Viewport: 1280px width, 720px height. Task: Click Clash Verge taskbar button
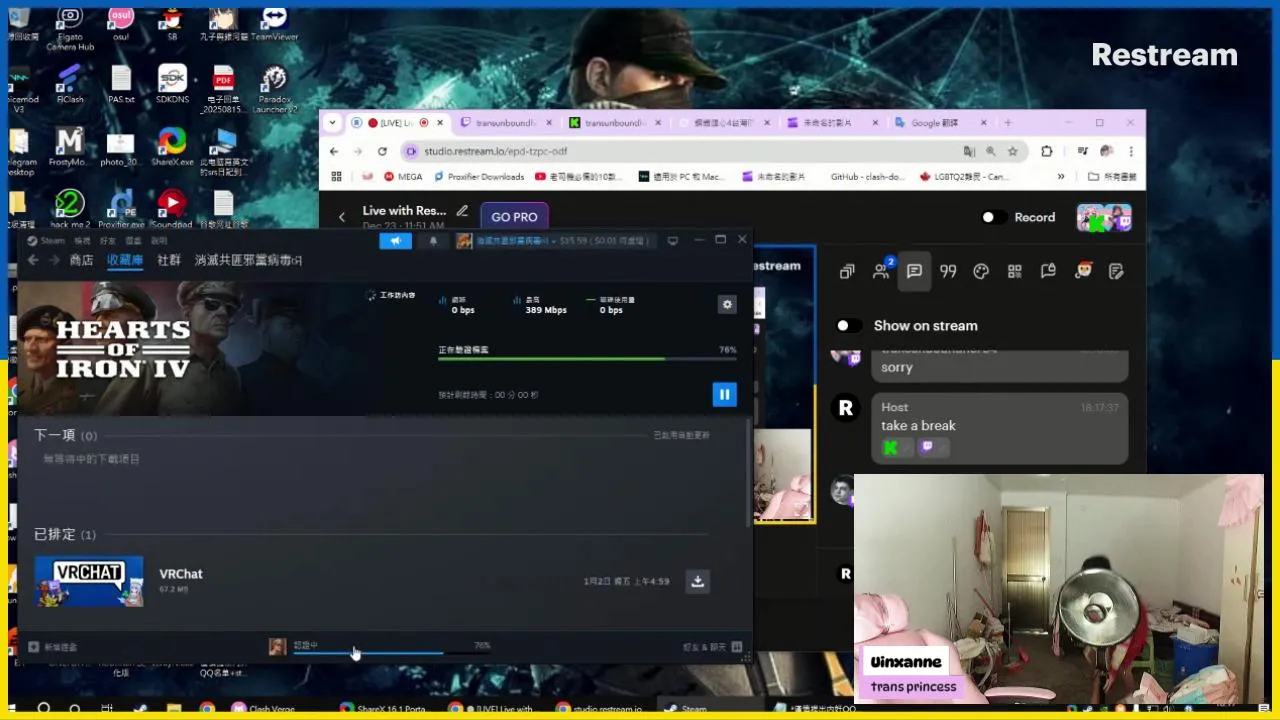(x=263, y=709)
